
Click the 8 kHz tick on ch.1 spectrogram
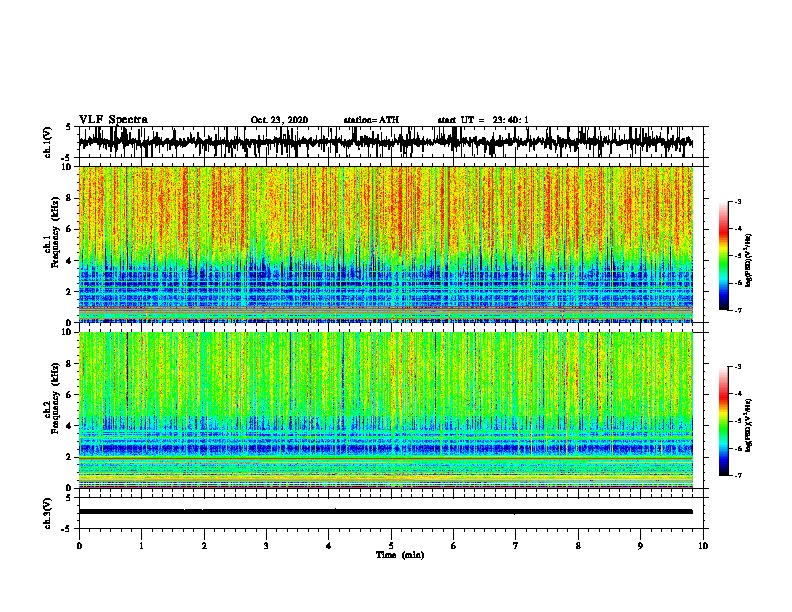click(69, 198)
